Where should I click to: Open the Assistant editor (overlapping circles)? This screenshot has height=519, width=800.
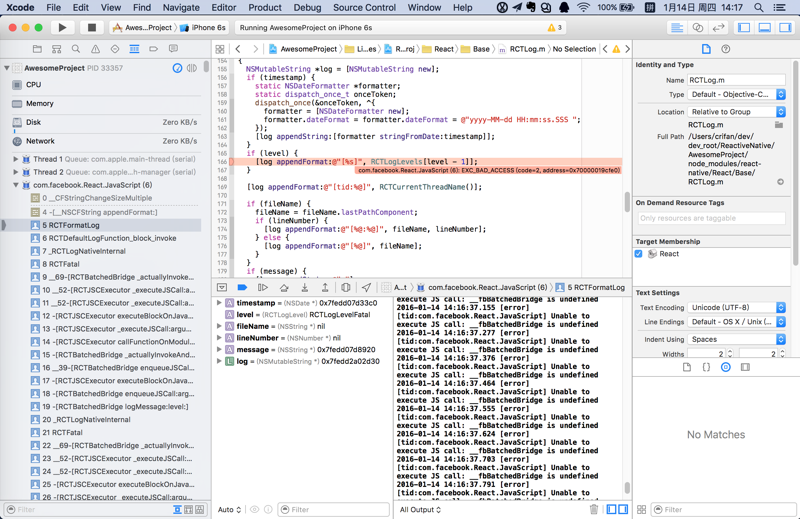pos(698,28)
